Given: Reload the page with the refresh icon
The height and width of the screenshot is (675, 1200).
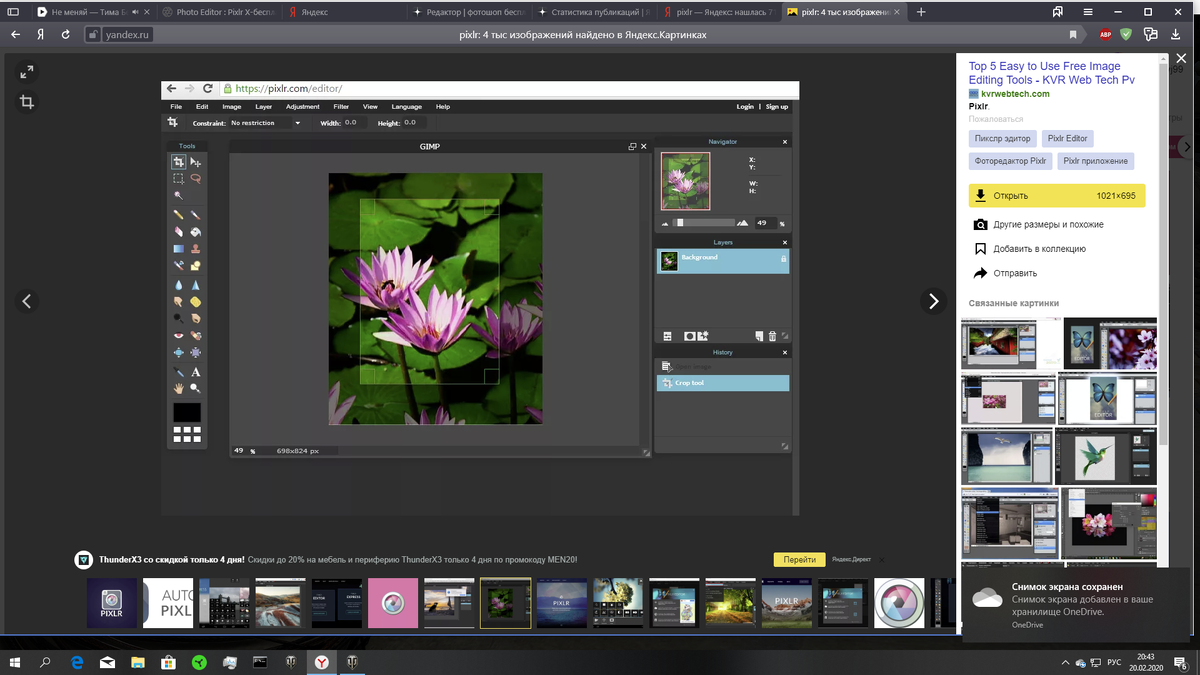Looking at the screenshot, I should pos(66,34).
